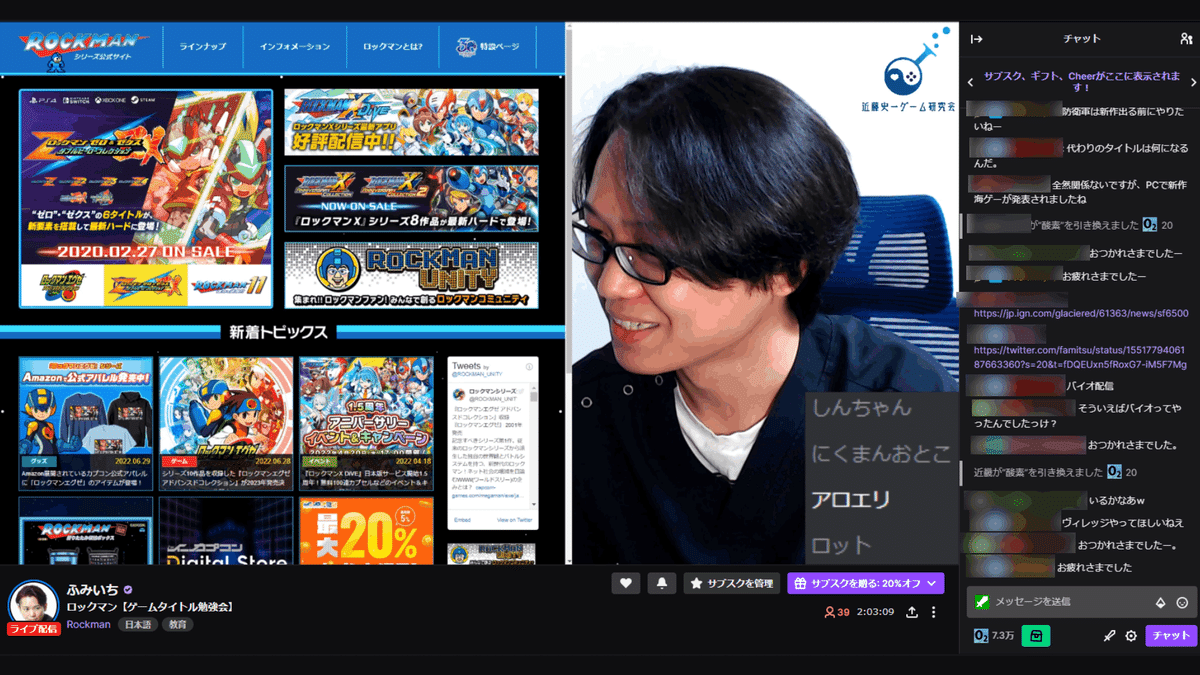Open the streamer's profile avatar

[33, 604]
